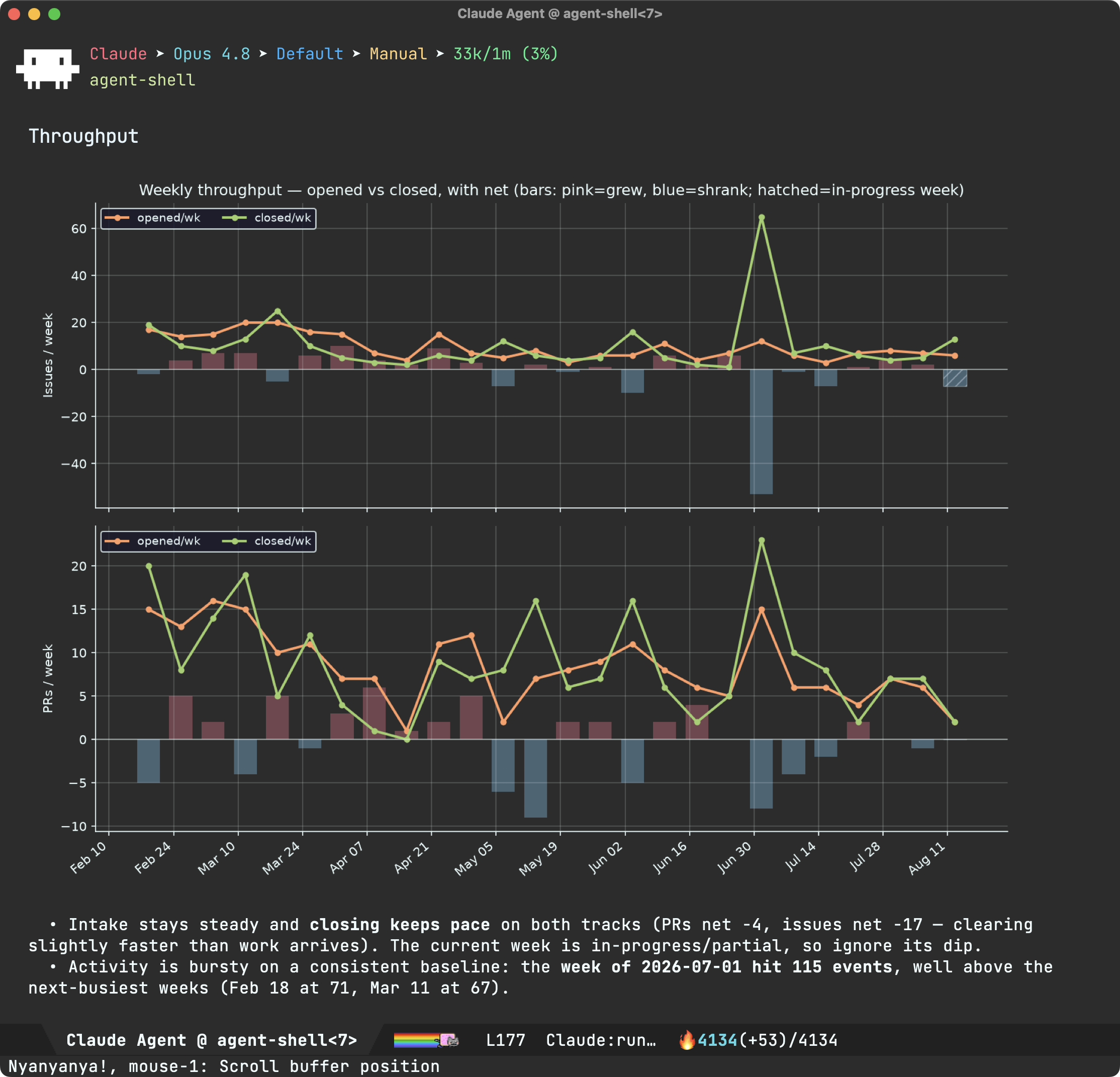Select the Claude Agent @ agent-shell<7> buffer tab
This screenshot has width=1120, height=1077.
point(212,1040)
